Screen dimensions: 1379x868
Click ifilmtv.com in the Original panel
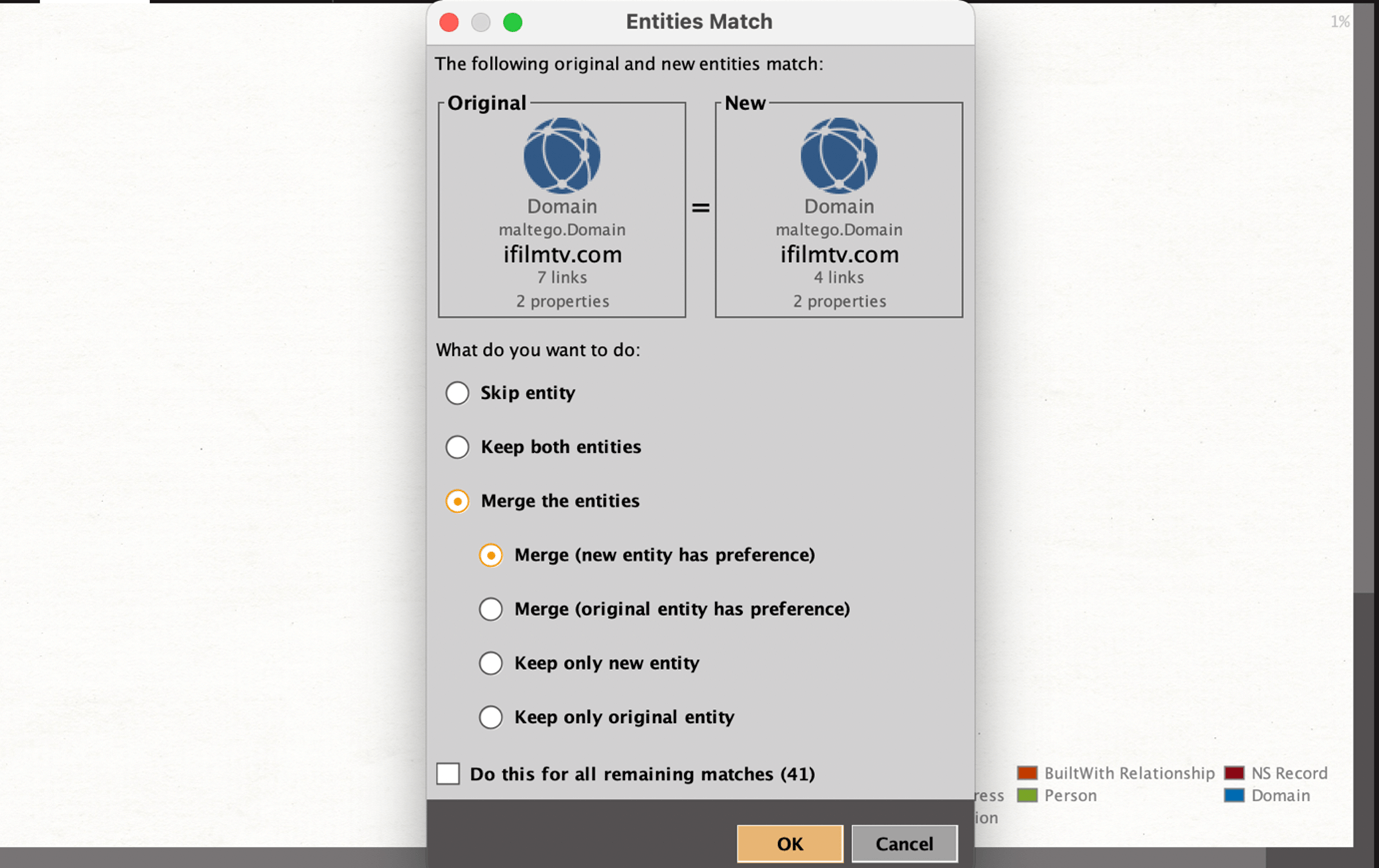[x=562, y=254]
